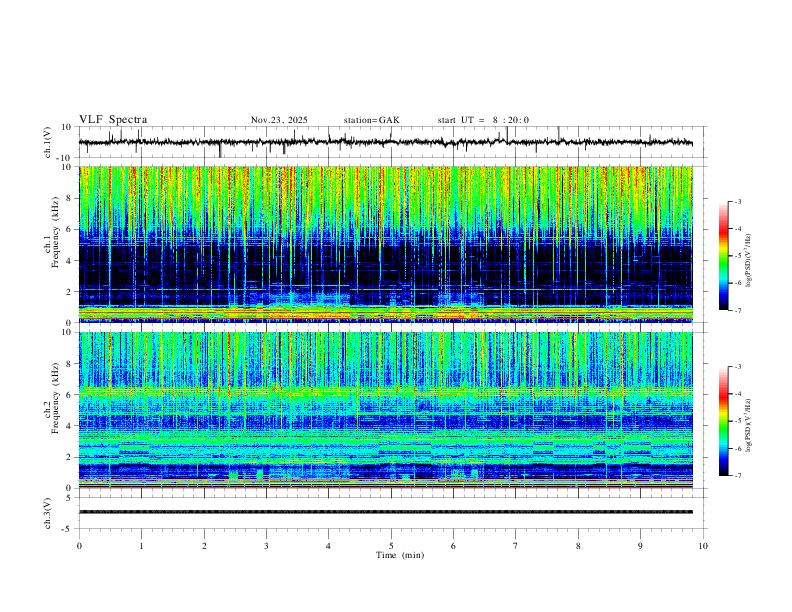792x612 pixels.
Task: Click the time axis tick label '3'
Action: pyautogui.click(x=266, y=546)
